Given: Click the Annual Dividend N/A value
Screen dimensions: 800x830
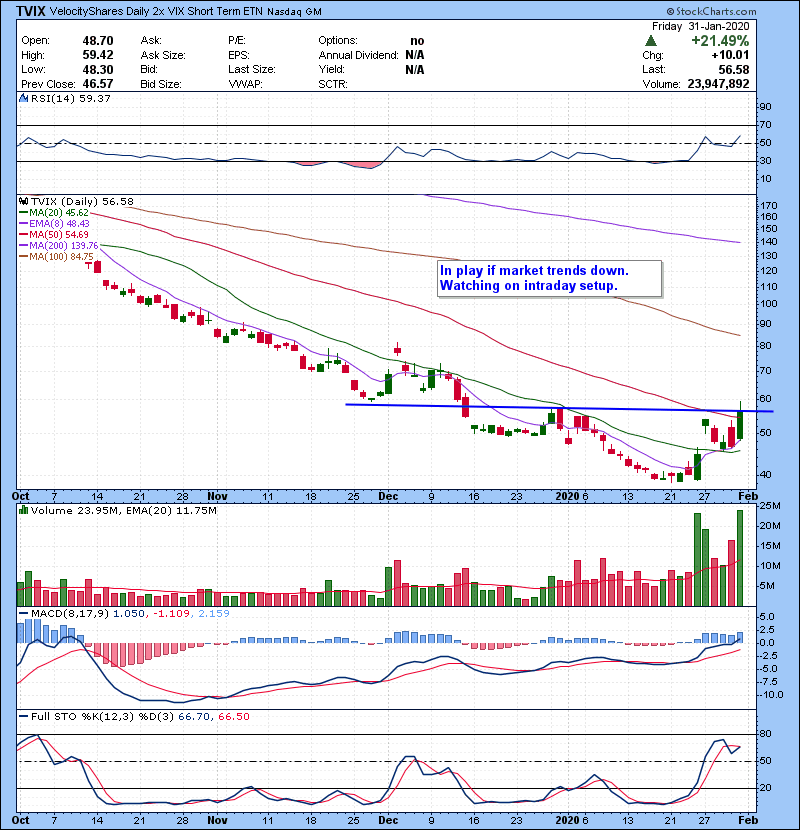Looking at the screenshot, I should 415,55.
